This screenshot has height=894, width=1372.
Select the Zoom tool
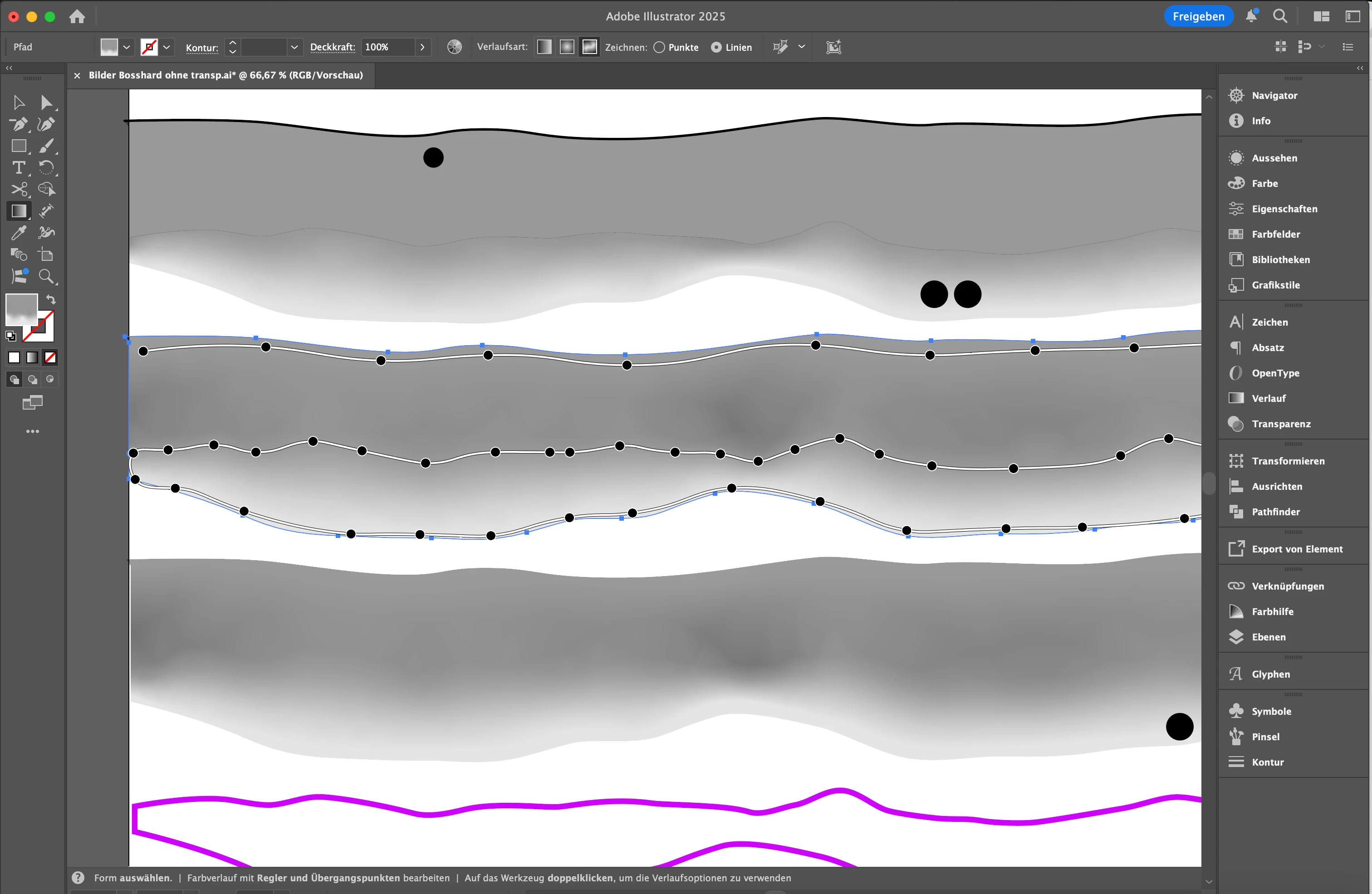click(x=46, y=277)
